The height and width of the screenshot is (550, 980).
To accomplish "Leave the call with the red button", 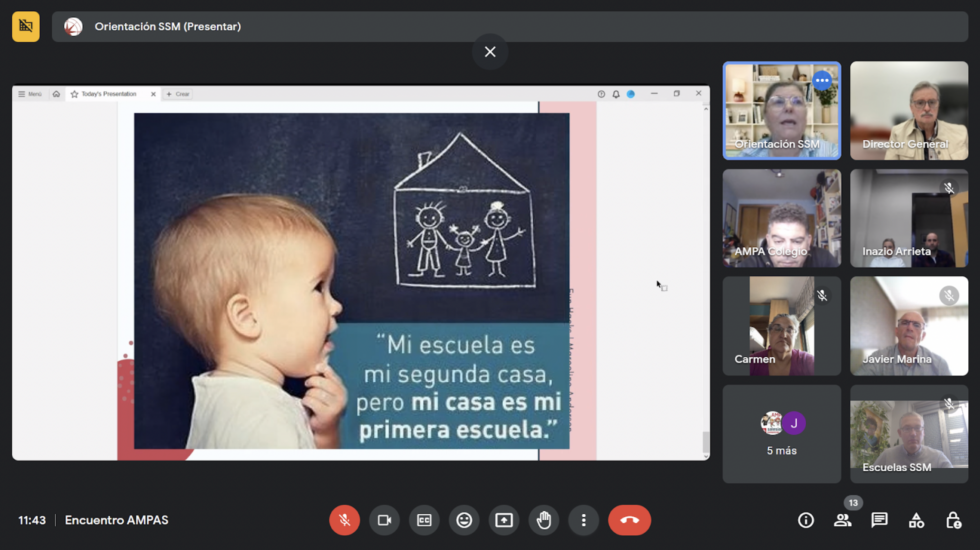I will click(629, 520).
